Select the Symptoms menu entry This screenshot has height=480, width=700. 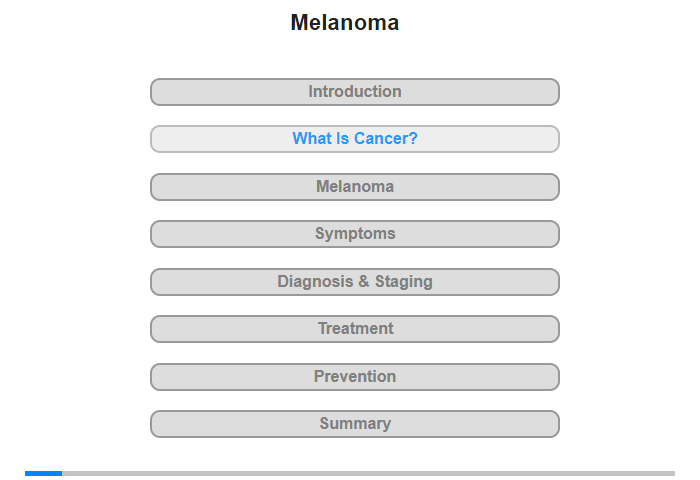point(354,234)
